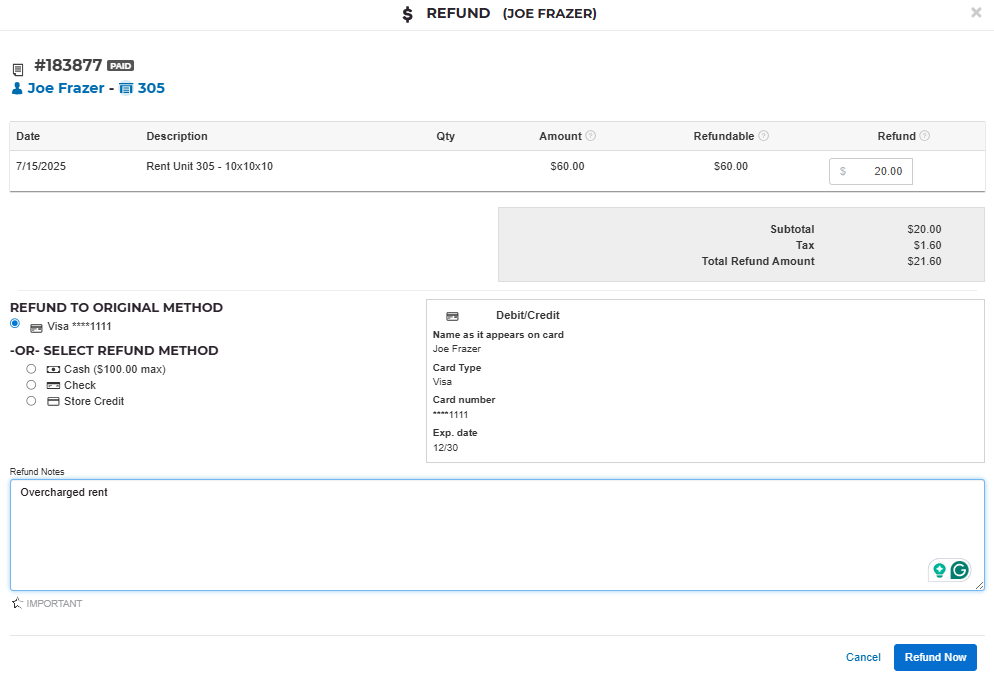The image size is (994, 678).
Task: Close the refund dialog with the X
Action: (976, 13)
